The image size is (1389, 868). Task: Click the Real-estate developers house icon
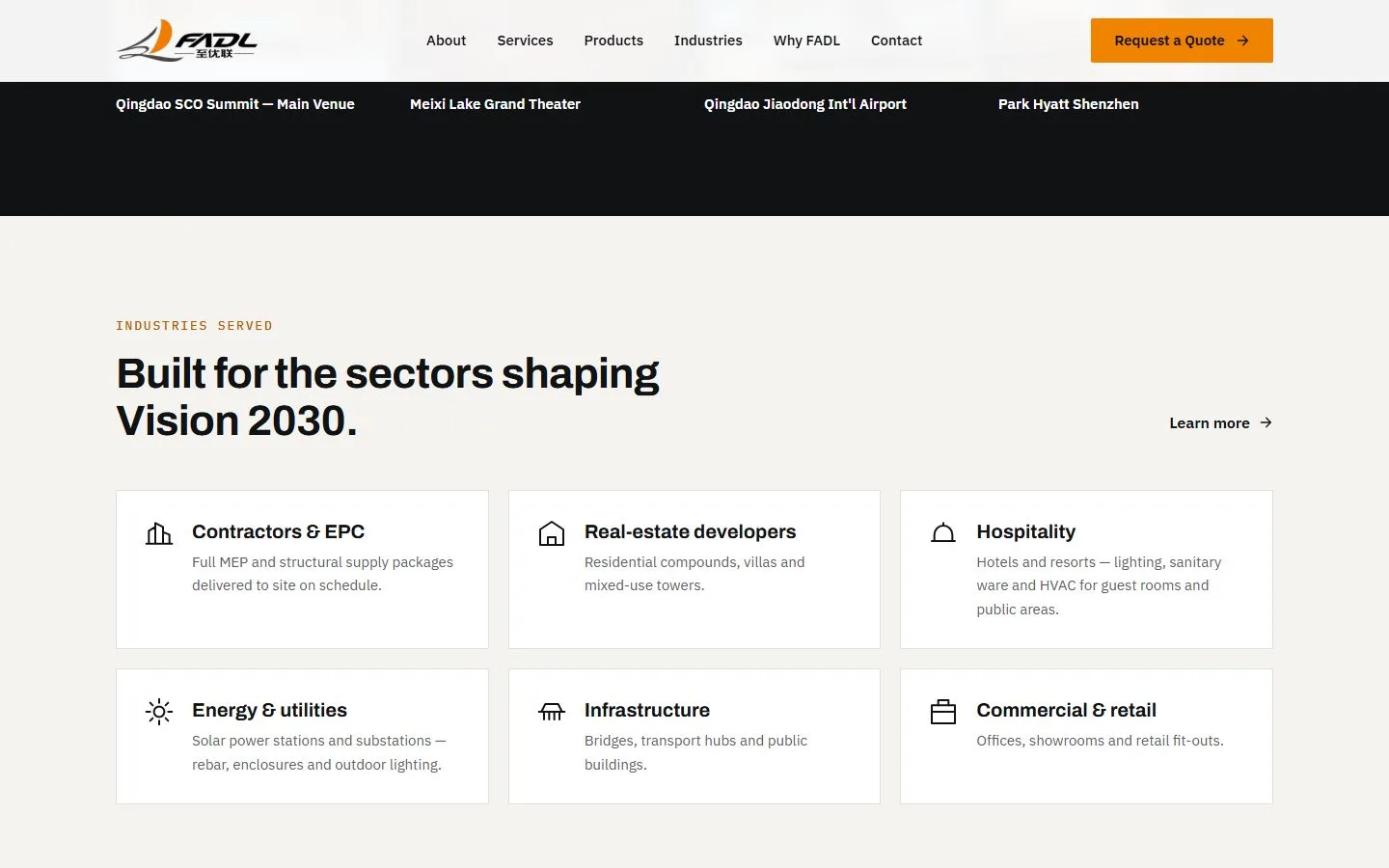click(x=552, y=533)
